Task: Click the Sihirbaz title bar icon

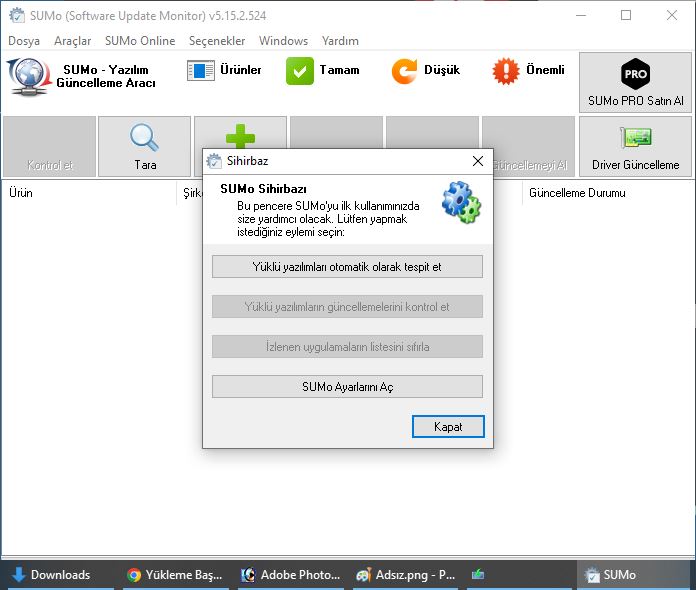Action: click(x=214, y=161)
